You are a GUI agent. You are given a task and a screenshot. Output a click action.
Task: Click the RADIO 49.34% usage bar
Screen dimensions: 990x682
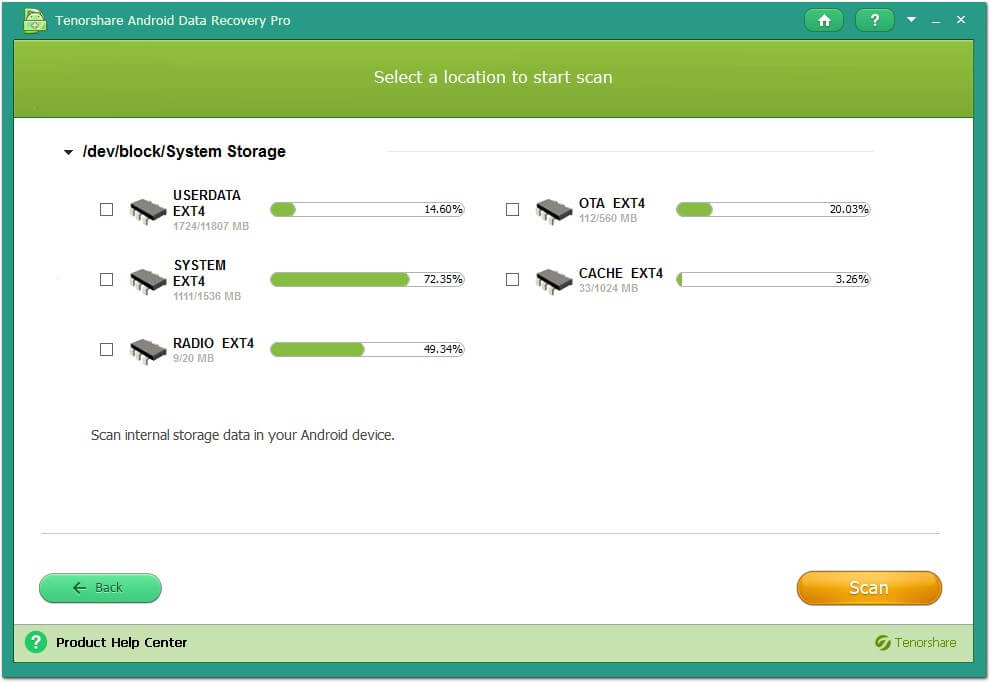point(367,349)
